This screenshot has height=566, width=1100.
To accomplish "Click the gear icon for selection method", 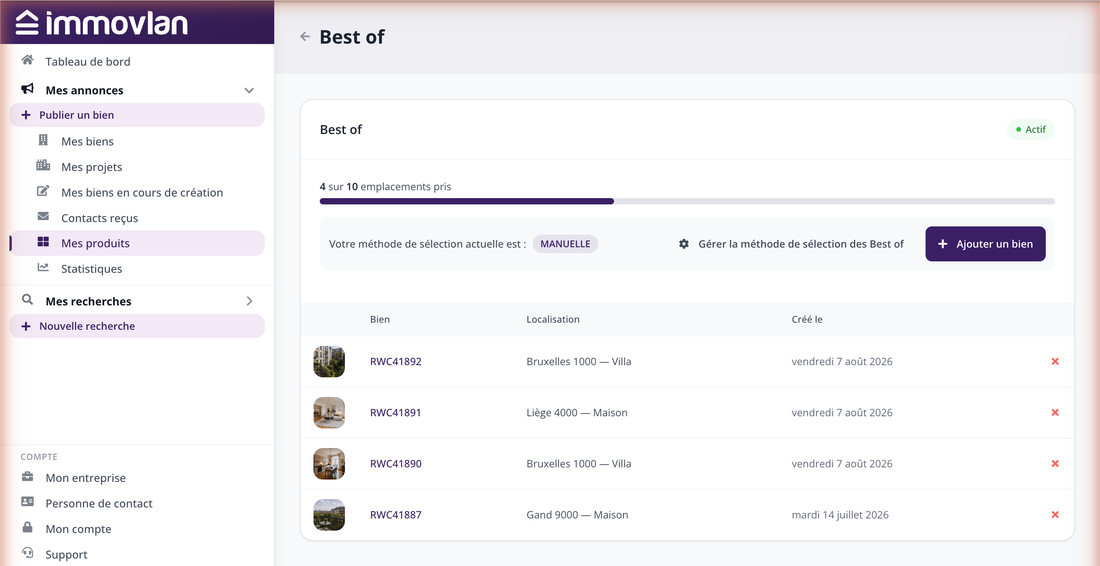I will (x=684, y=244).
